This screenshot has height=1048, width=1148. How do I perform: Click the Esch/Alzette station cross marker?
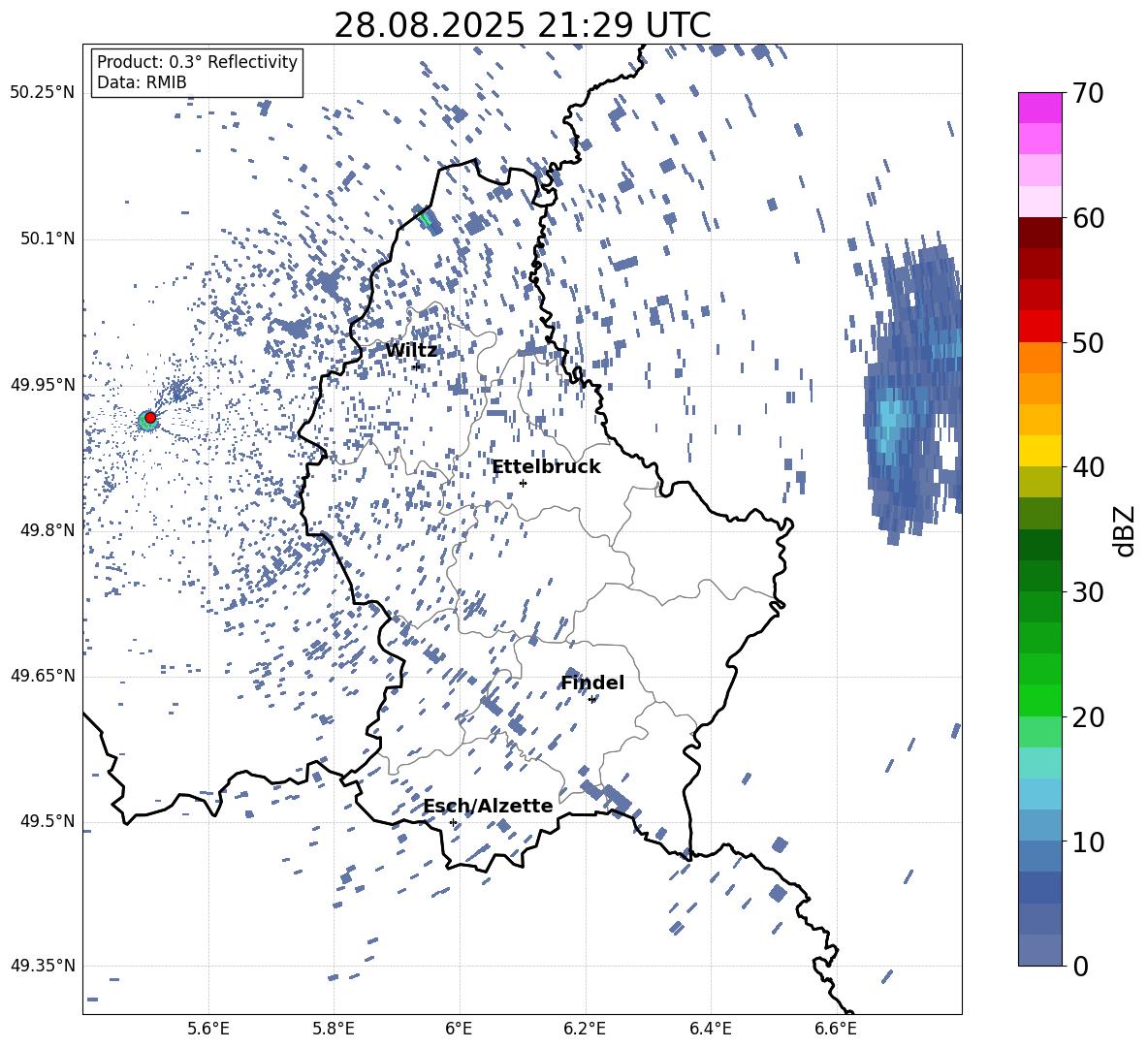click(453, 822)
